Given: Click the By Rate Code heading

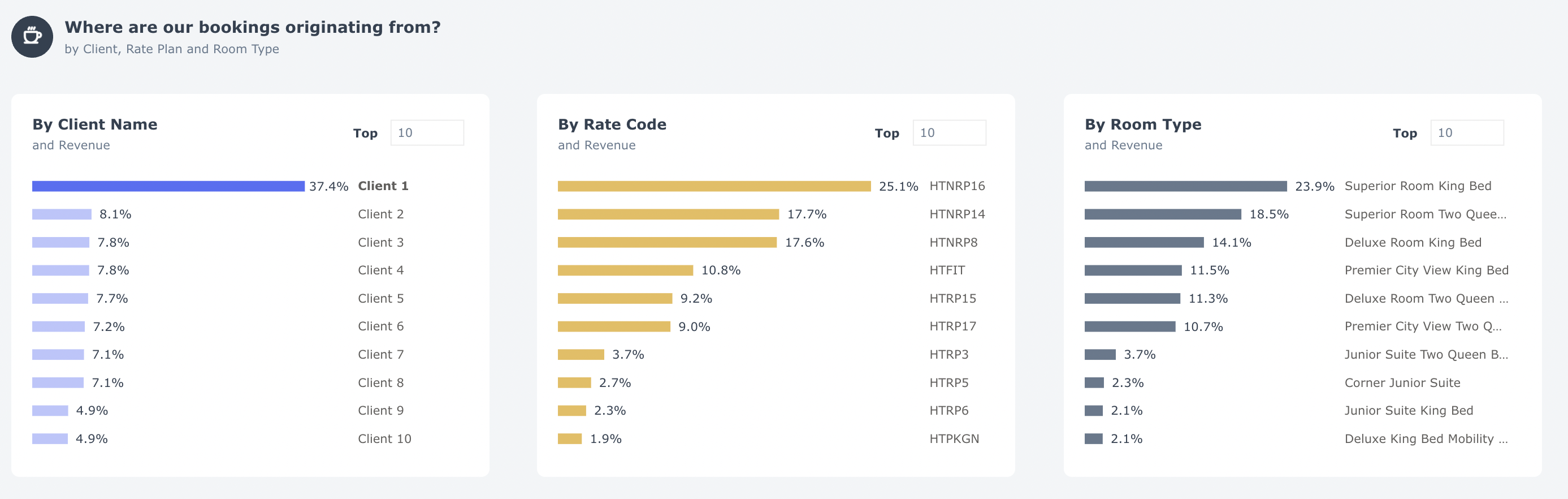Looking at the screenshot, I should click(x=612, y=124).
